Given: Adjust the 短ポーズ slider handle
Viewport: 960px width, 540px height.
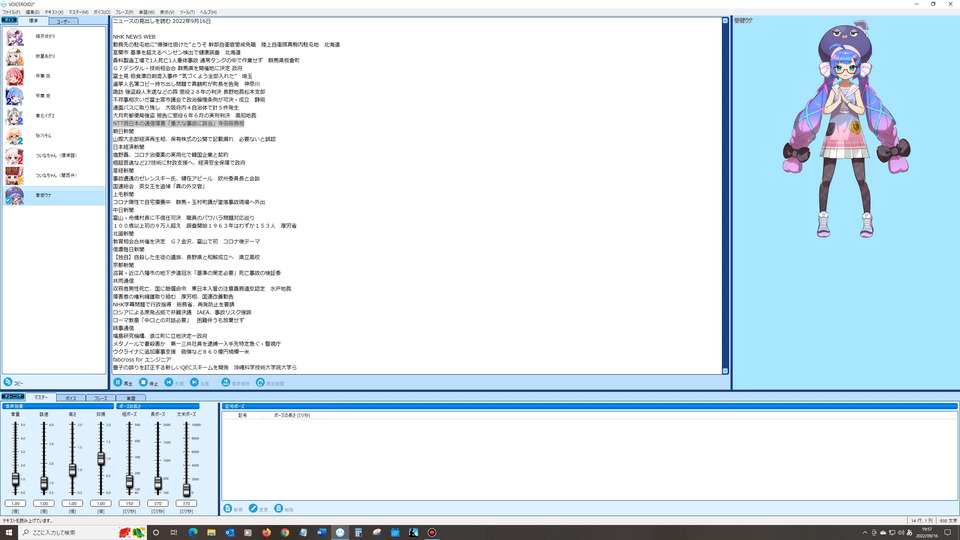Looking at the screenshot, I should [129, 482].
